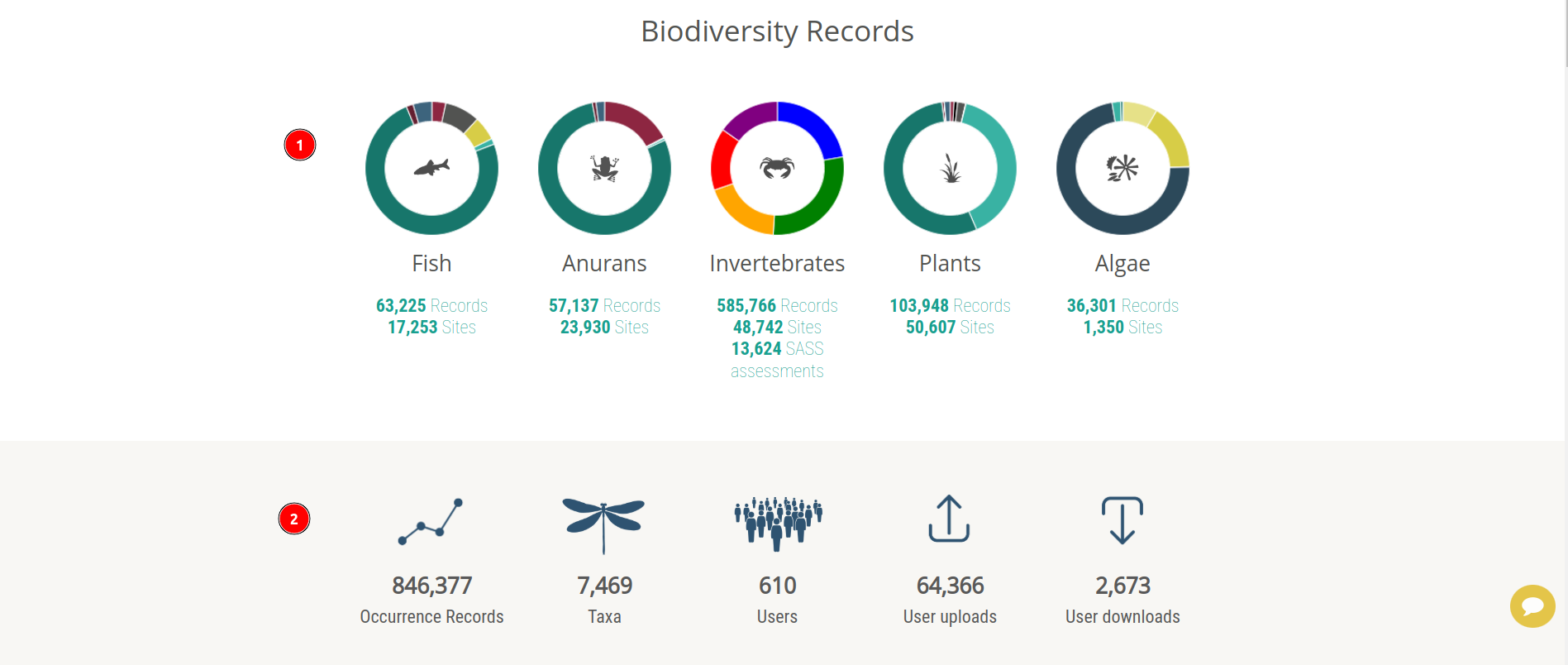Click the User uploads arrow icon

pos(949,519)
